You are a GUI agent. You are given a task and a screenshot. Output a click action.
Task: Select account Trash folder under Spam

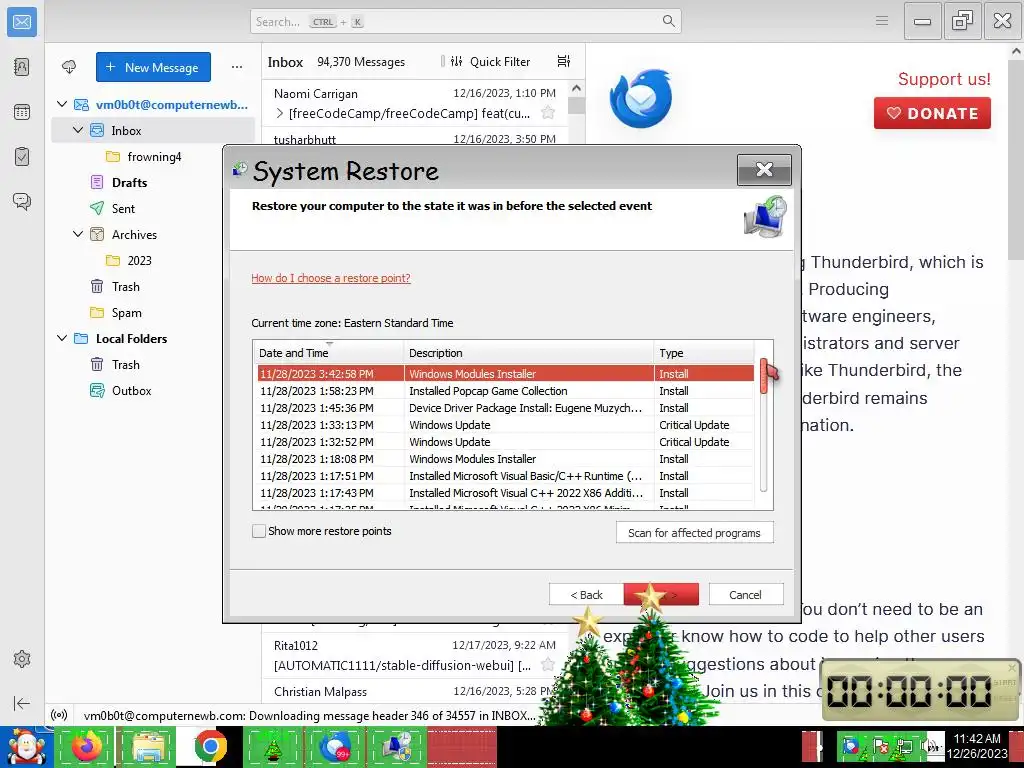click(125, 286)
